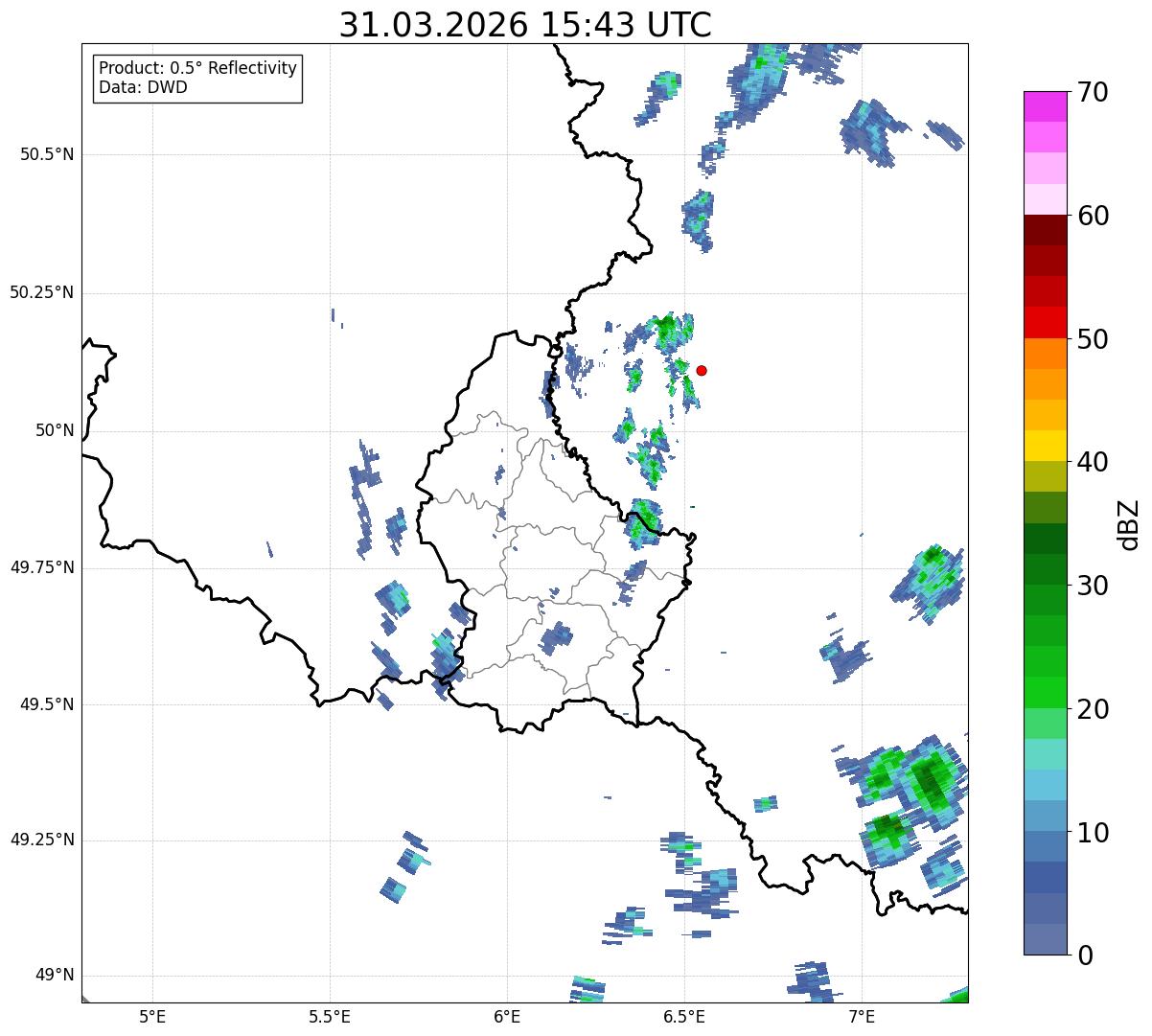Click the colorbar tick label 0
1152x1036 pixels.
point(1085,955)
